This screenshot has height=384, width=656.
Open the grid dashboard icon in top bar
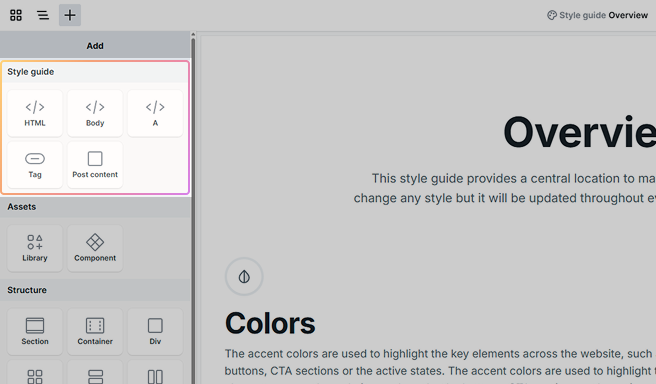[16, 15]
